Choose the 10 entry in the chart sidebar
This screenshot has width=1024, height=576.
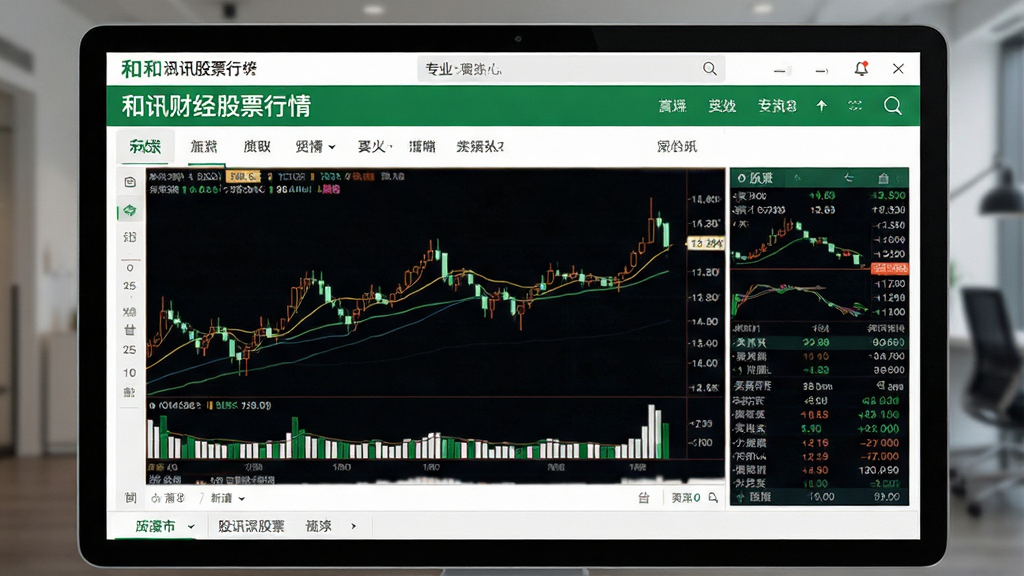click(130, 372)
